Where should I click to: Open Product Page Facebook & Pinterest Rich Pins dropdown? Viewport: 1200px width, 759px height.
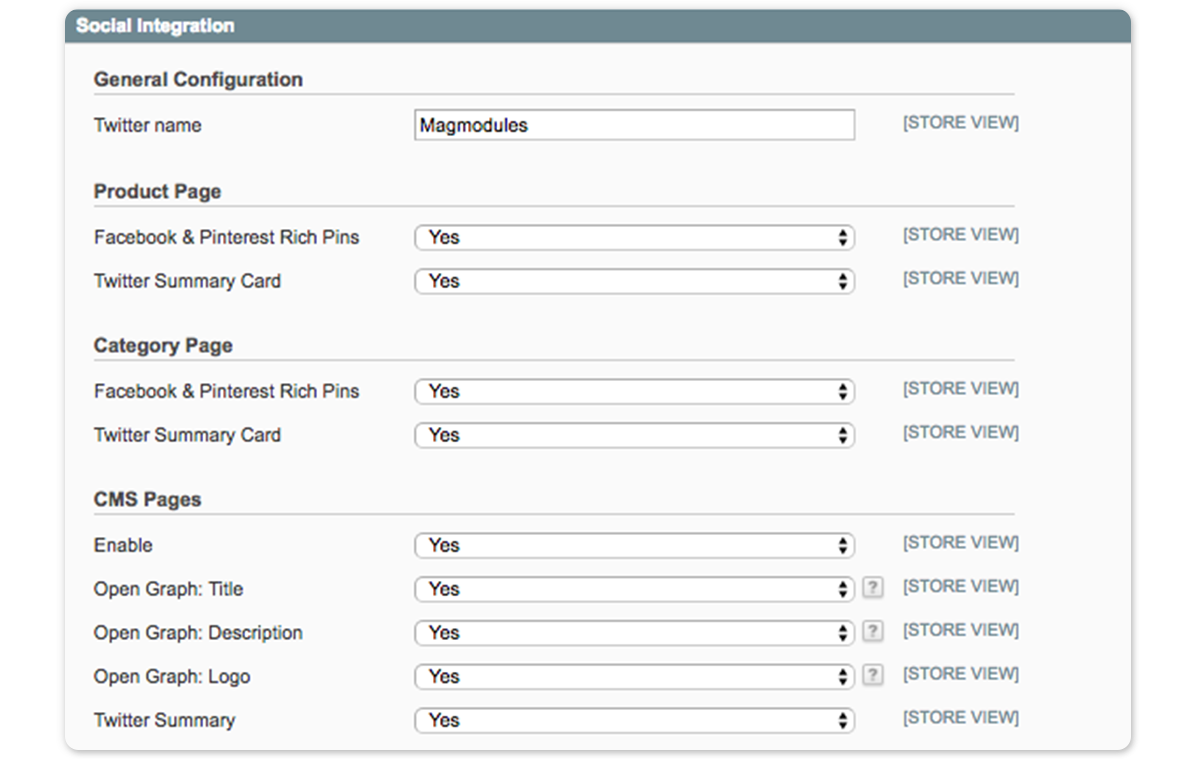[634, 237]
